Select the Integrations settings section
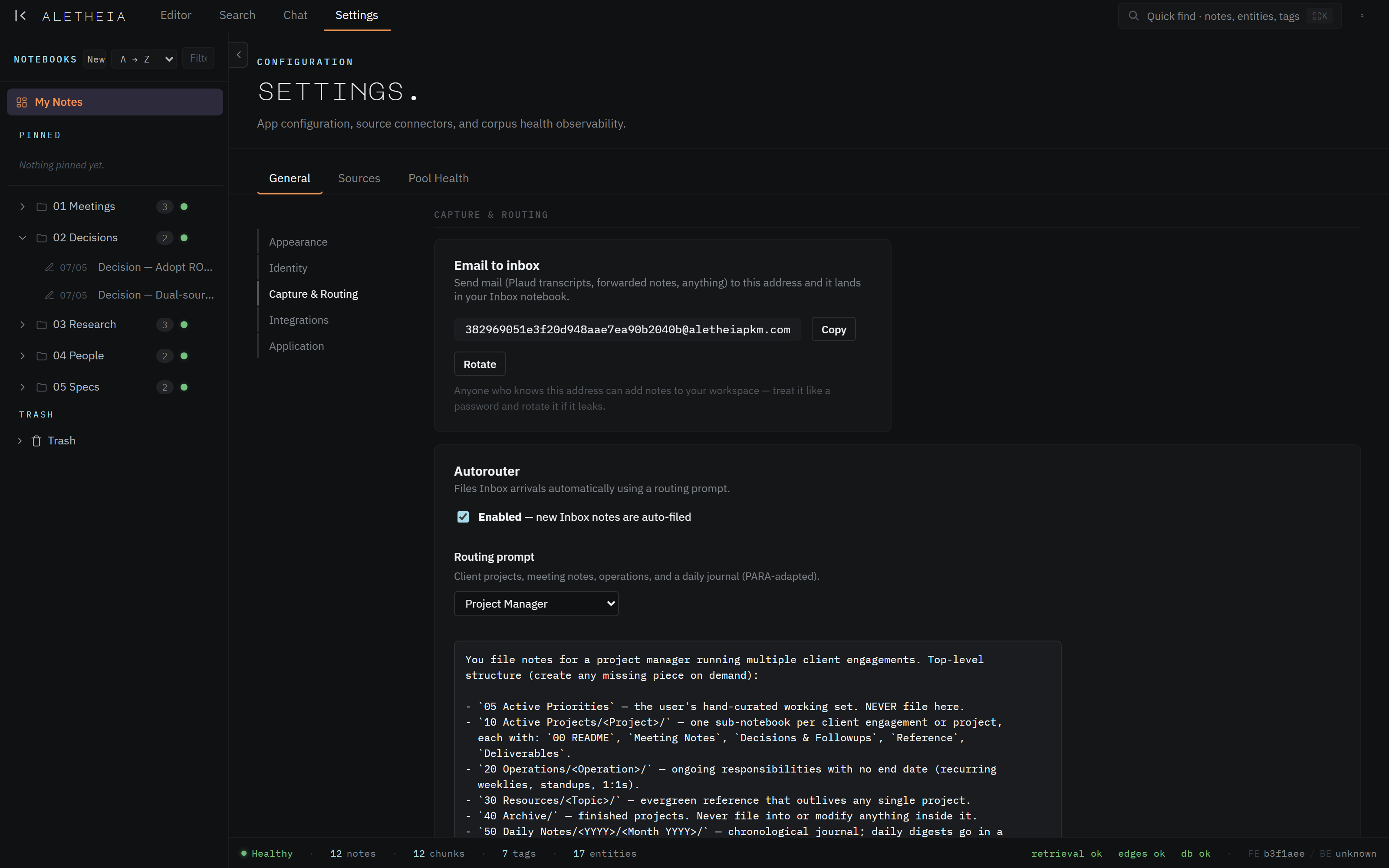 299,320
